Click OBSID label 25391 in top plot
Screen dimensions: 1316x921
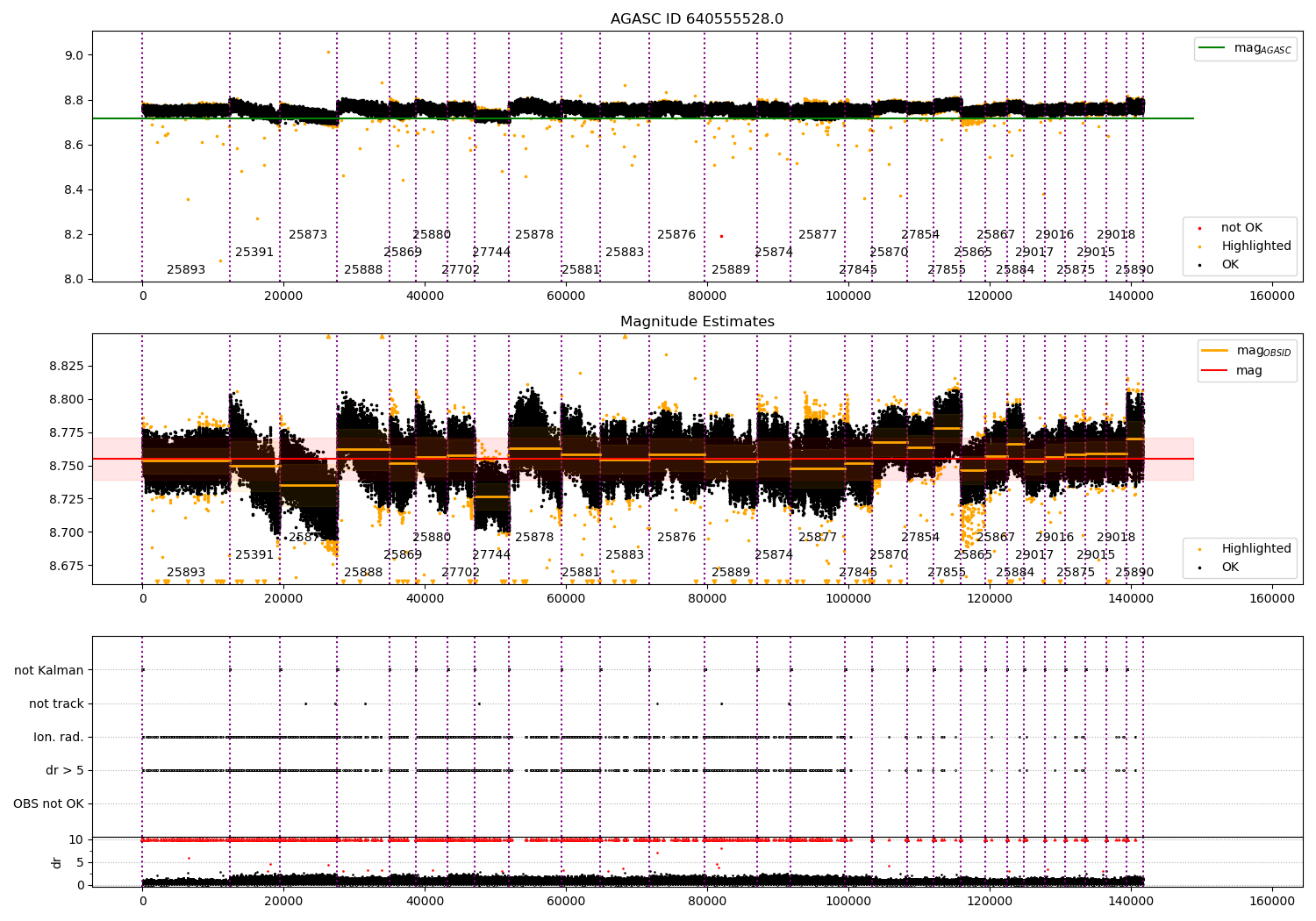[x=254, y=253]
